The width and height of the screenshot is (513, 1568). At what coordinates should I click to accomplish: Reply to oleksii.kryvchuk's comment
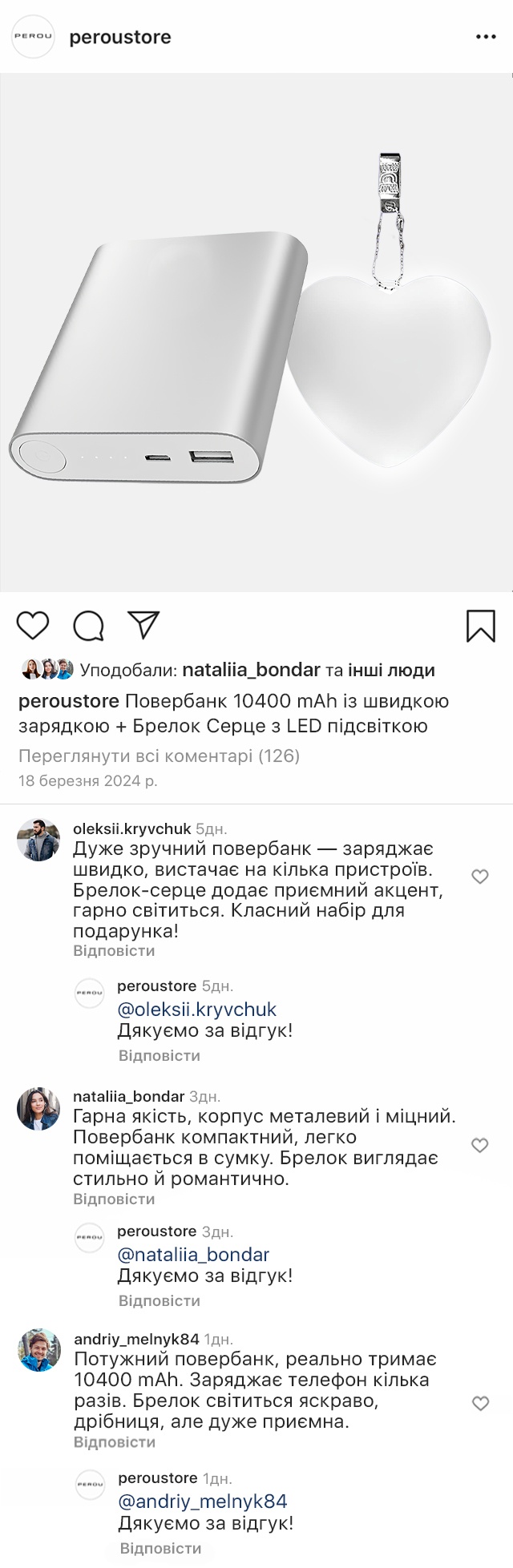coord(114,951)
